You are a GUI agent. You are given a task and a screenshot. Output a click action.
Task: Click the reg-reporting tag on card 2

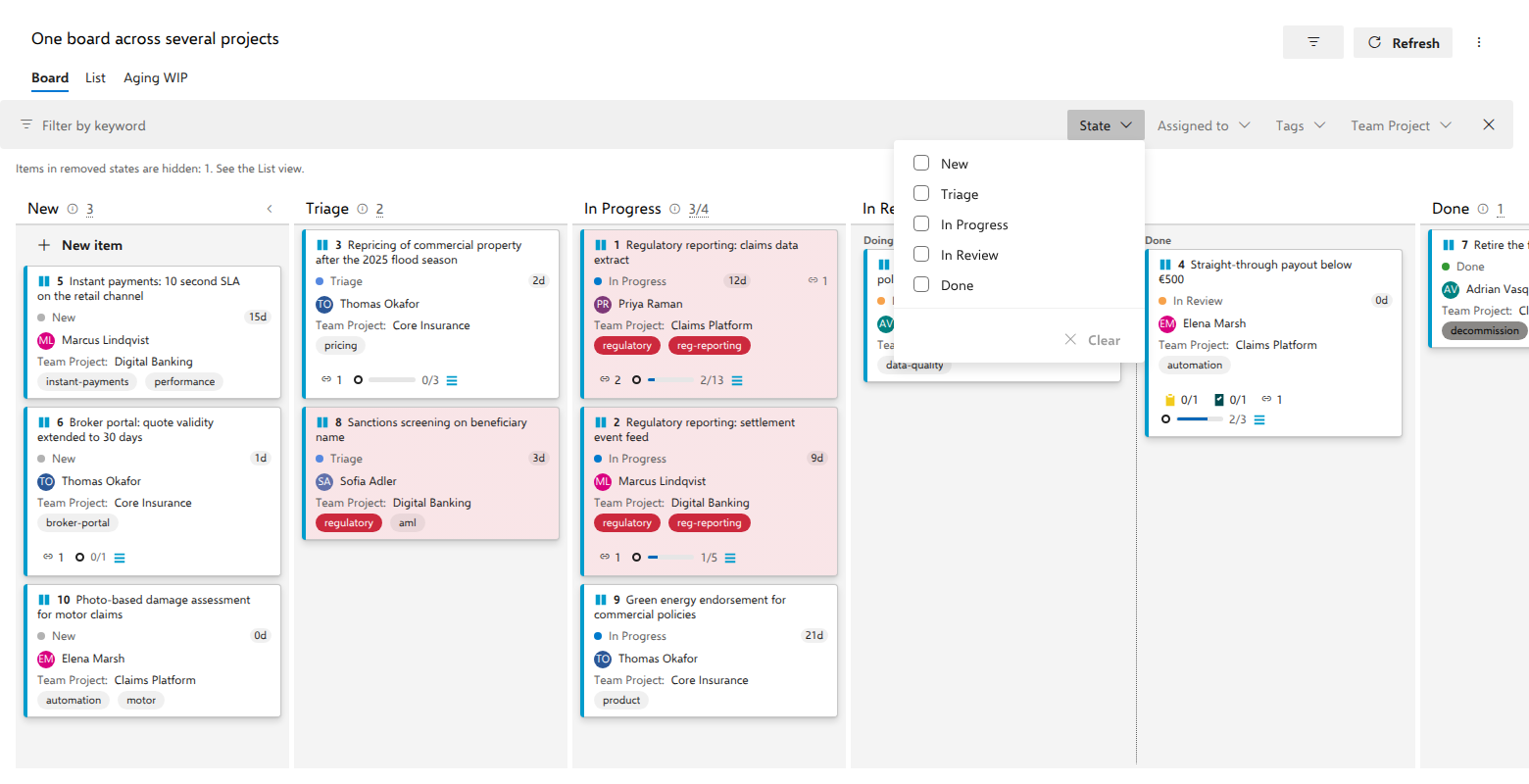click(710, 523)
